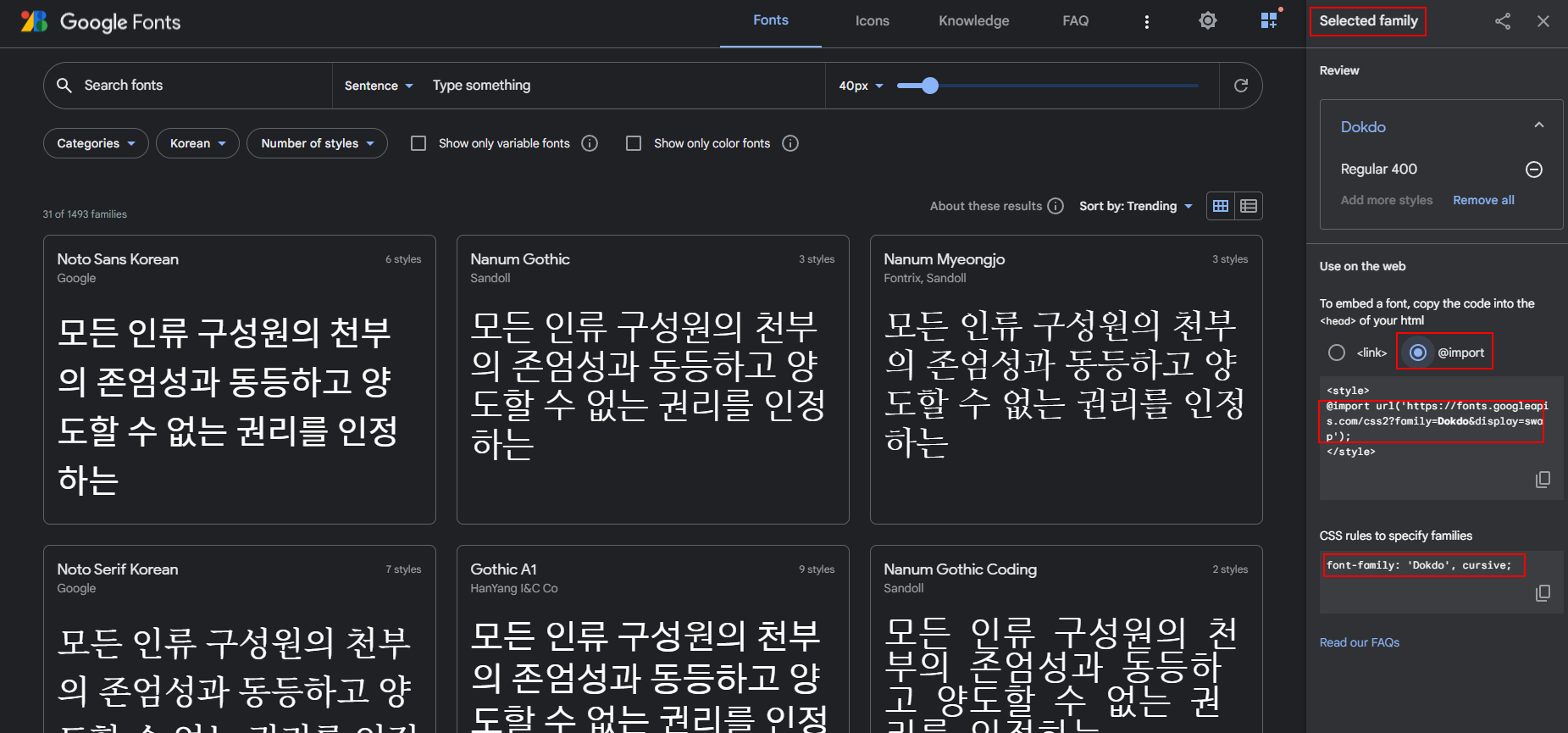Screen dimensions: 1568x733
Task: Click the Selected family panel heading
Action: click(1368, 21)
